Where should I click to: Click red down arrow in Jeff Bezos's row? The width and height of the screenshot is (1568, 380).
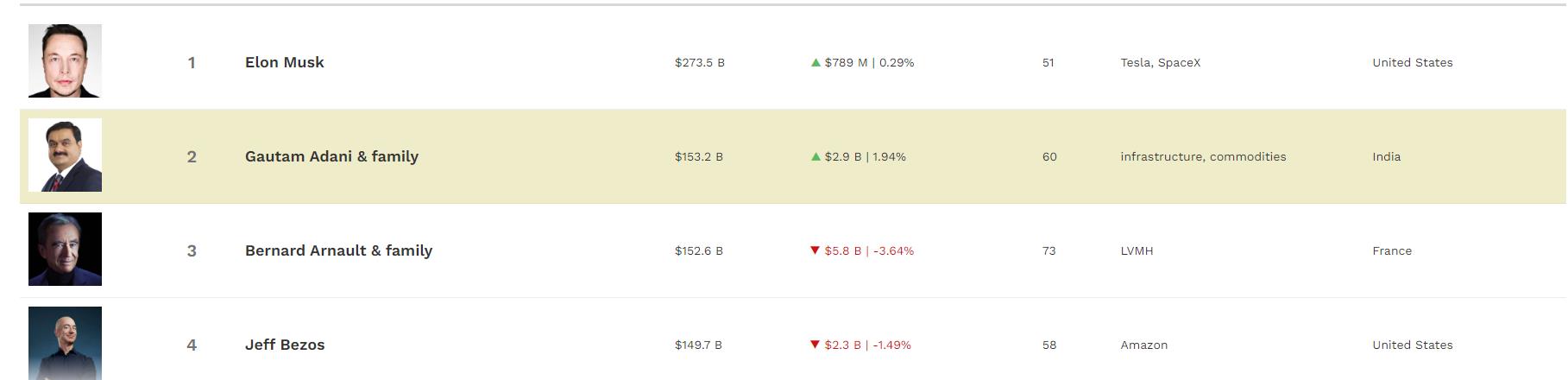815,345
